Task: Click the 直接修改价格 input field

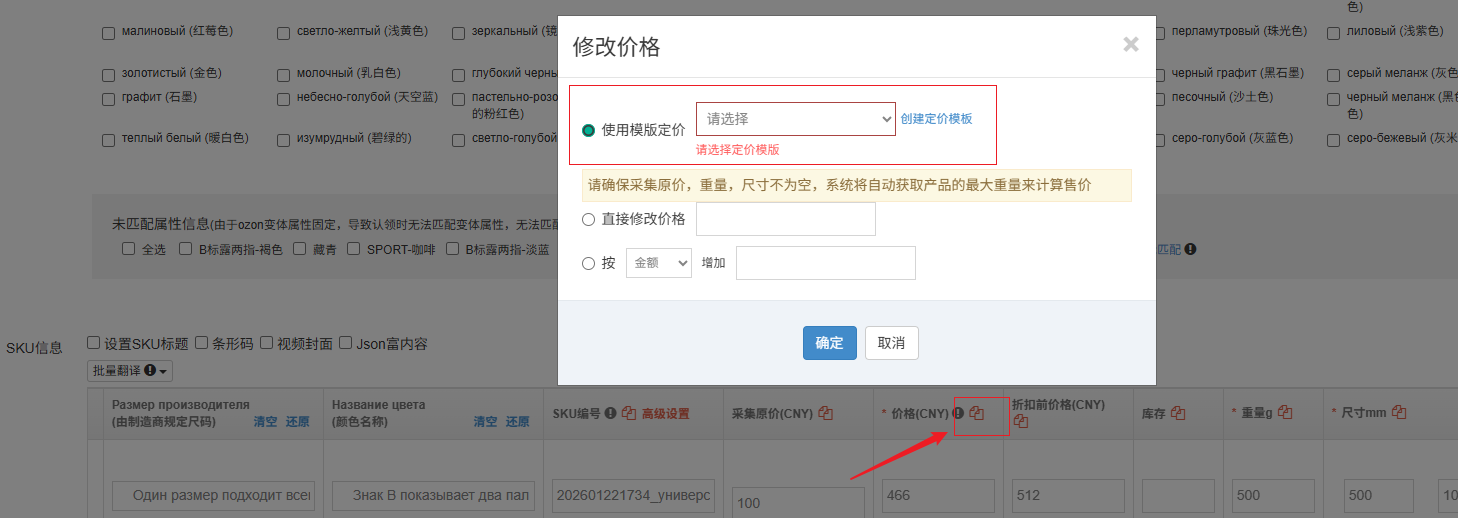Action: (785, 219)
